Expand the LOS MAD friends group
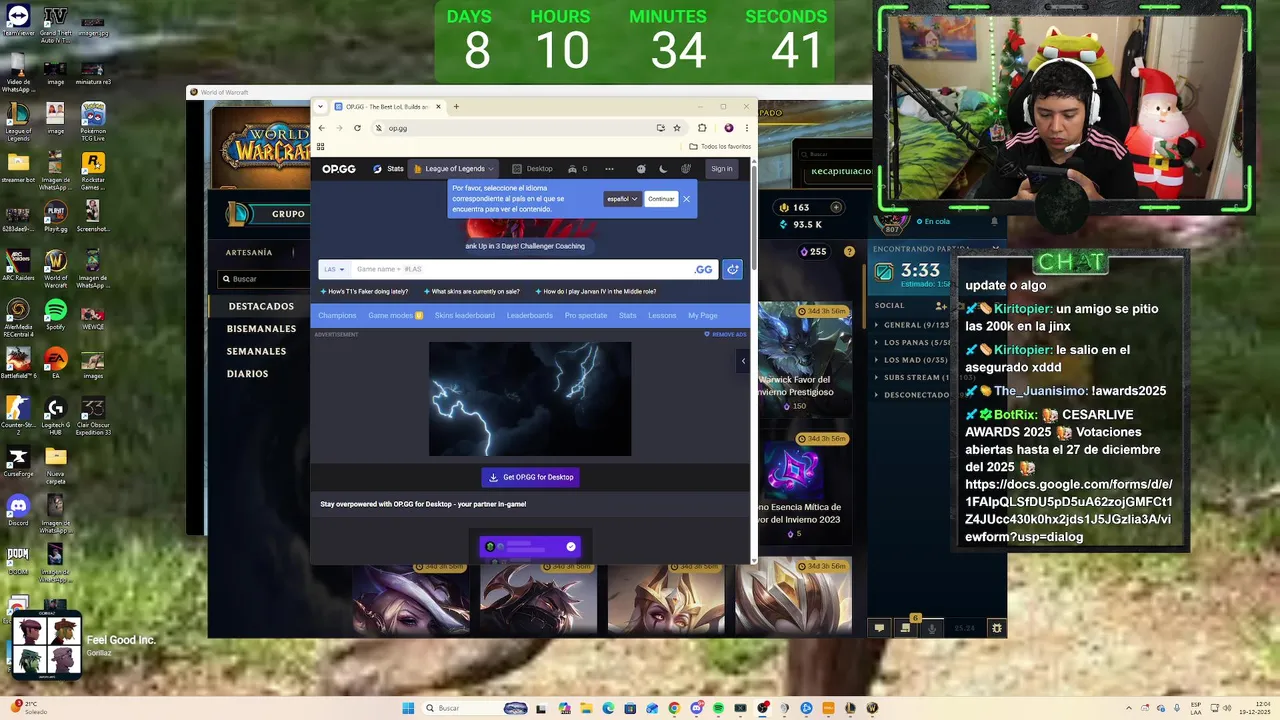 pyautogui.click(x=912, y=360)
